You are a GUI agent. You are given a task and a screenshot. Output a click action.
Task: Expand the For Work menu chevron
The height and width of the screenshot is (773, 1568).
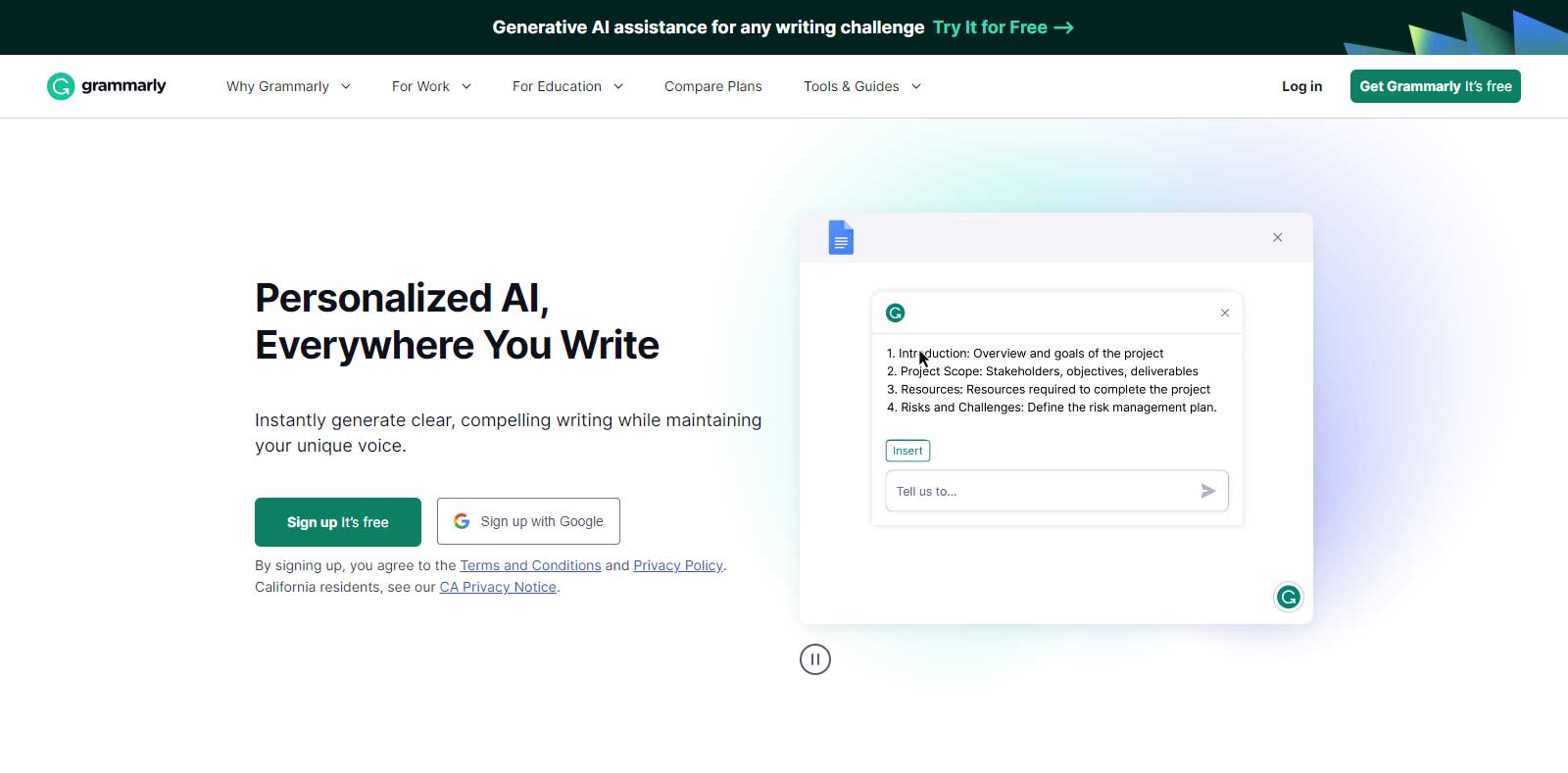[x=466, y=86]
